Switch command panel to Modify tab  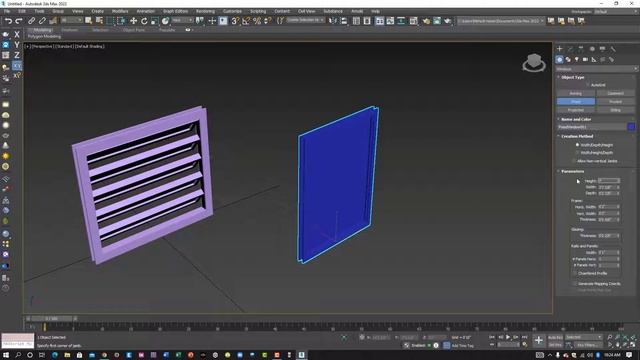coord(570,49)
